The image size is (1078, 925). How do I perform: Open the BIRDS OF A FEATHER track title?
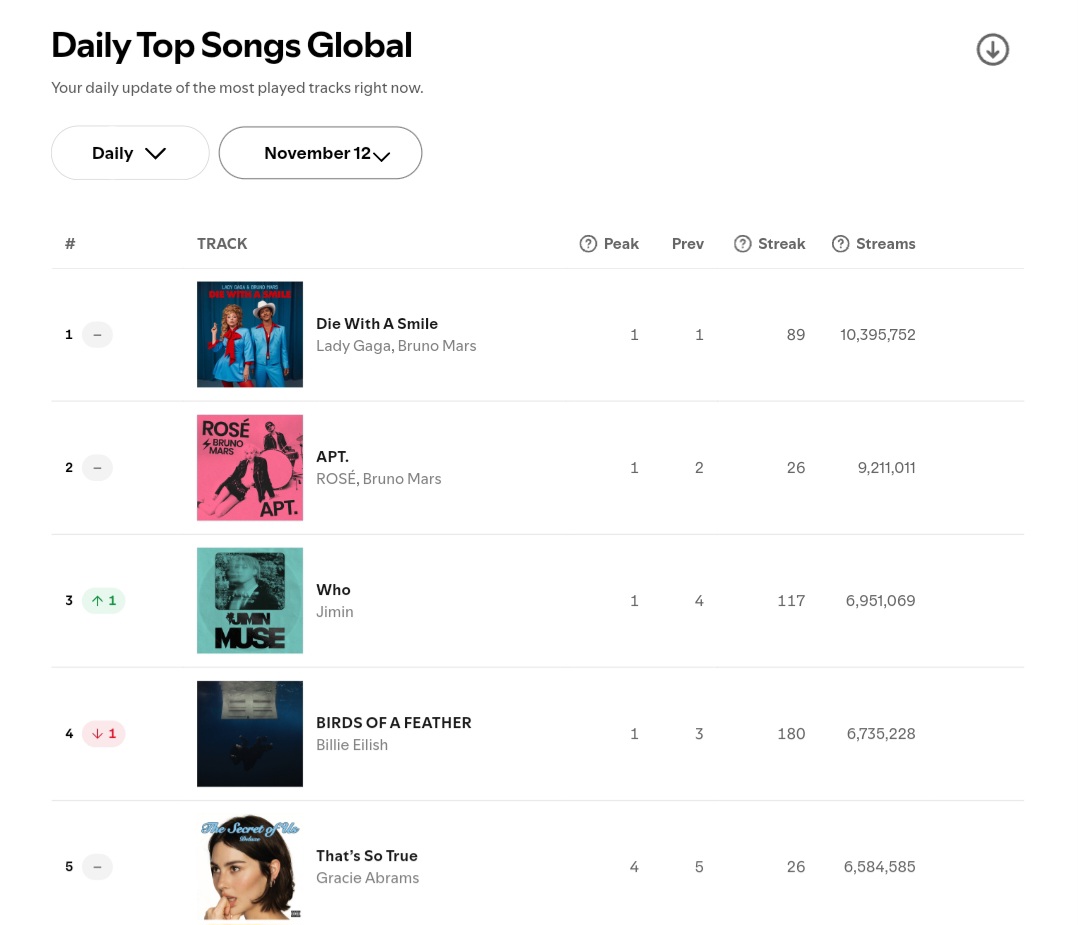394,723
